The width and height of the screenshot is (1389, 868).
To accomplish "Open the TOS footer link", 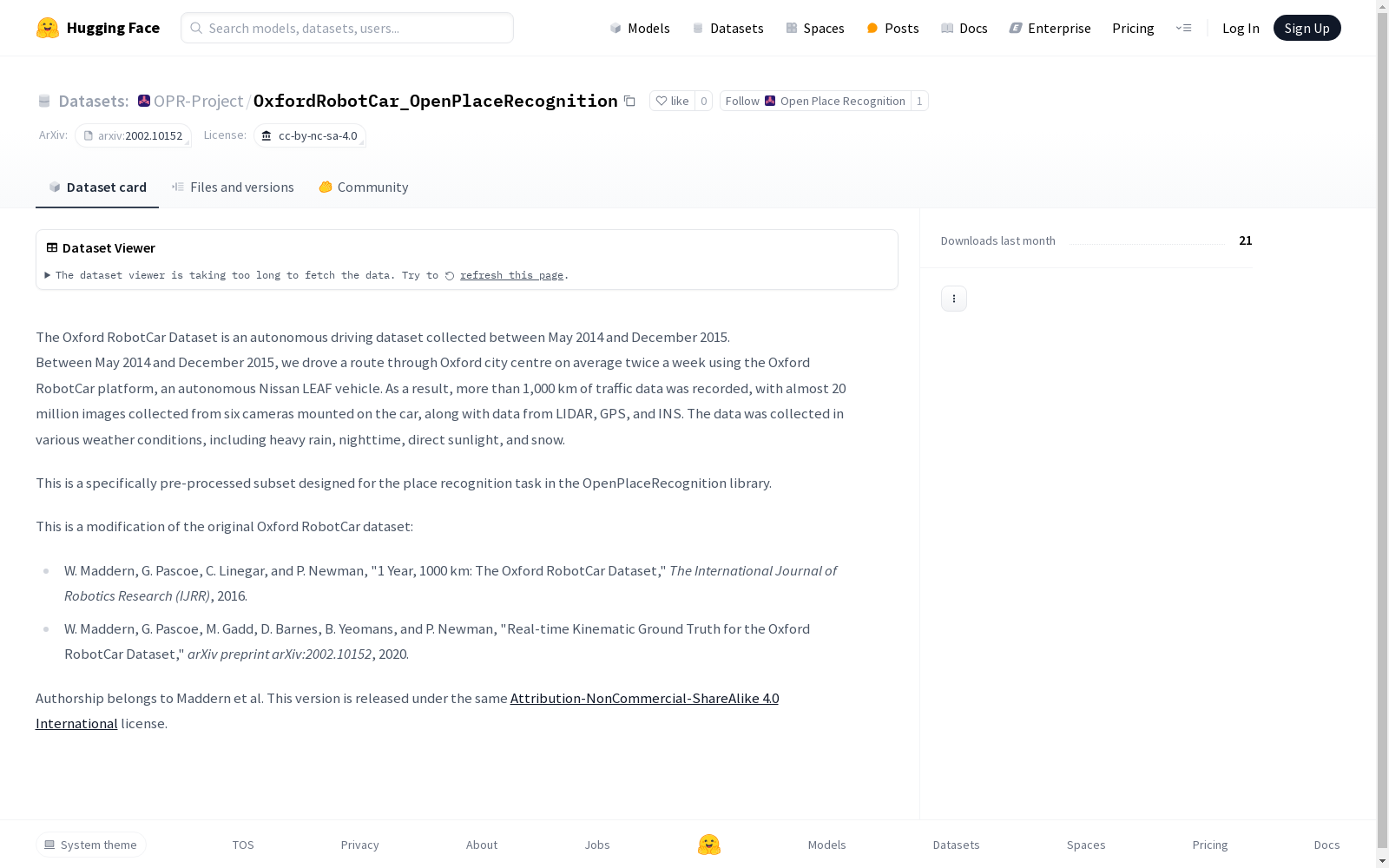I will (x=243, y=845).
